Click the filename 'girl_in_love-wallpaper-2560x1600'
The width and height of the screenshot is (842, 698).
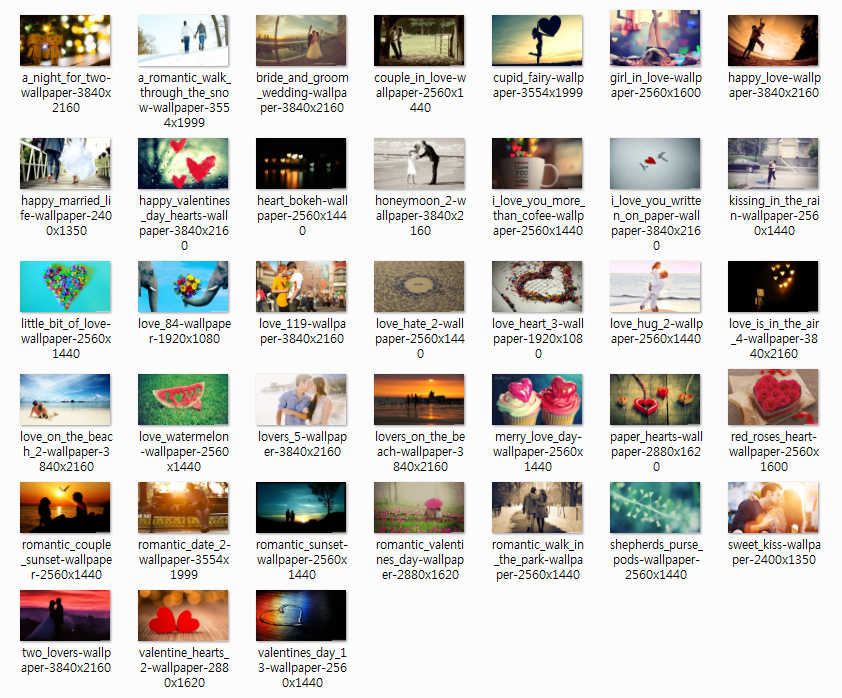pos(656,85)
